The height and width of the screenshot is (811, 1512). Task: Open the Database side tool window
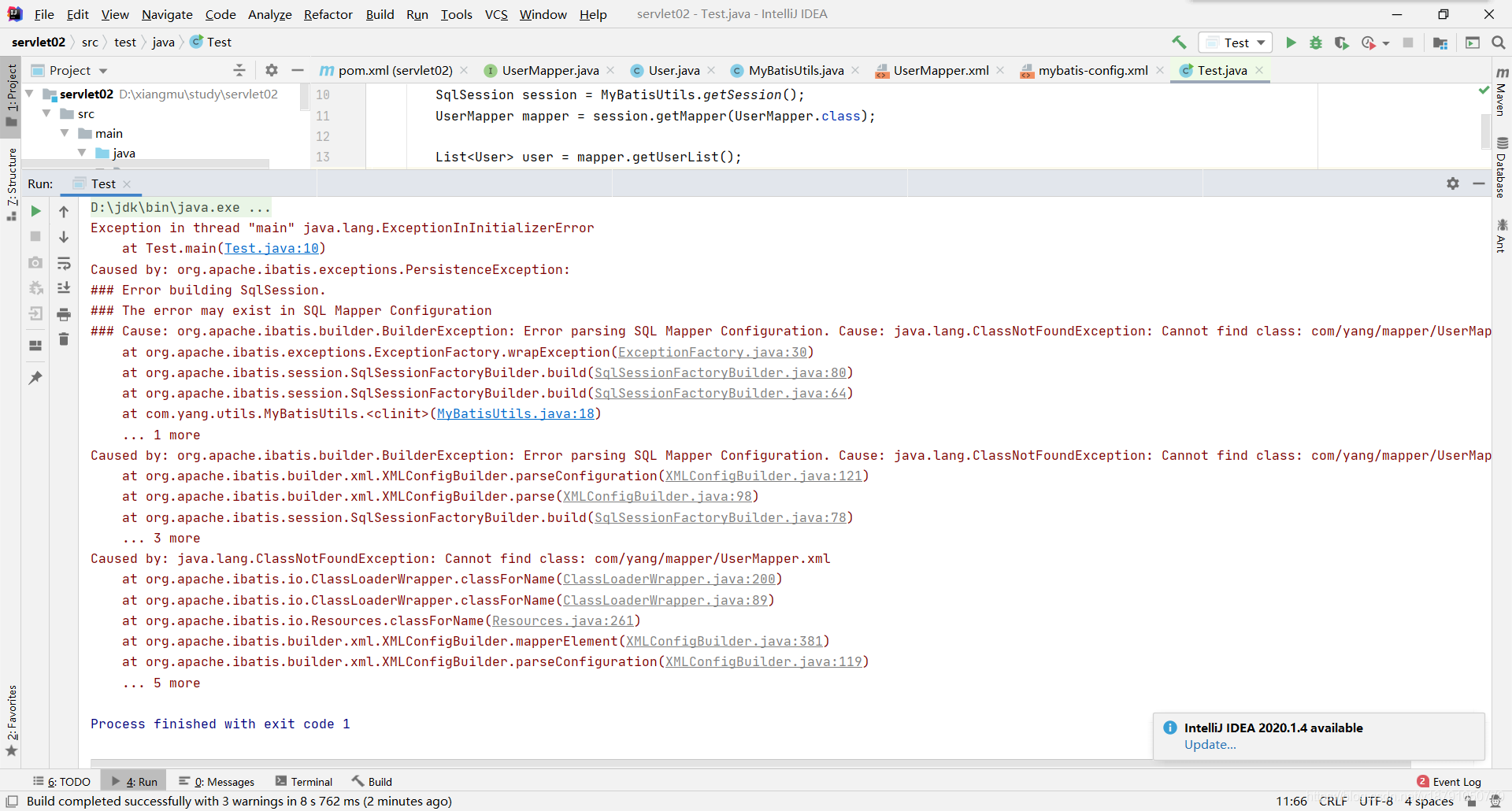click(1502, 168)
